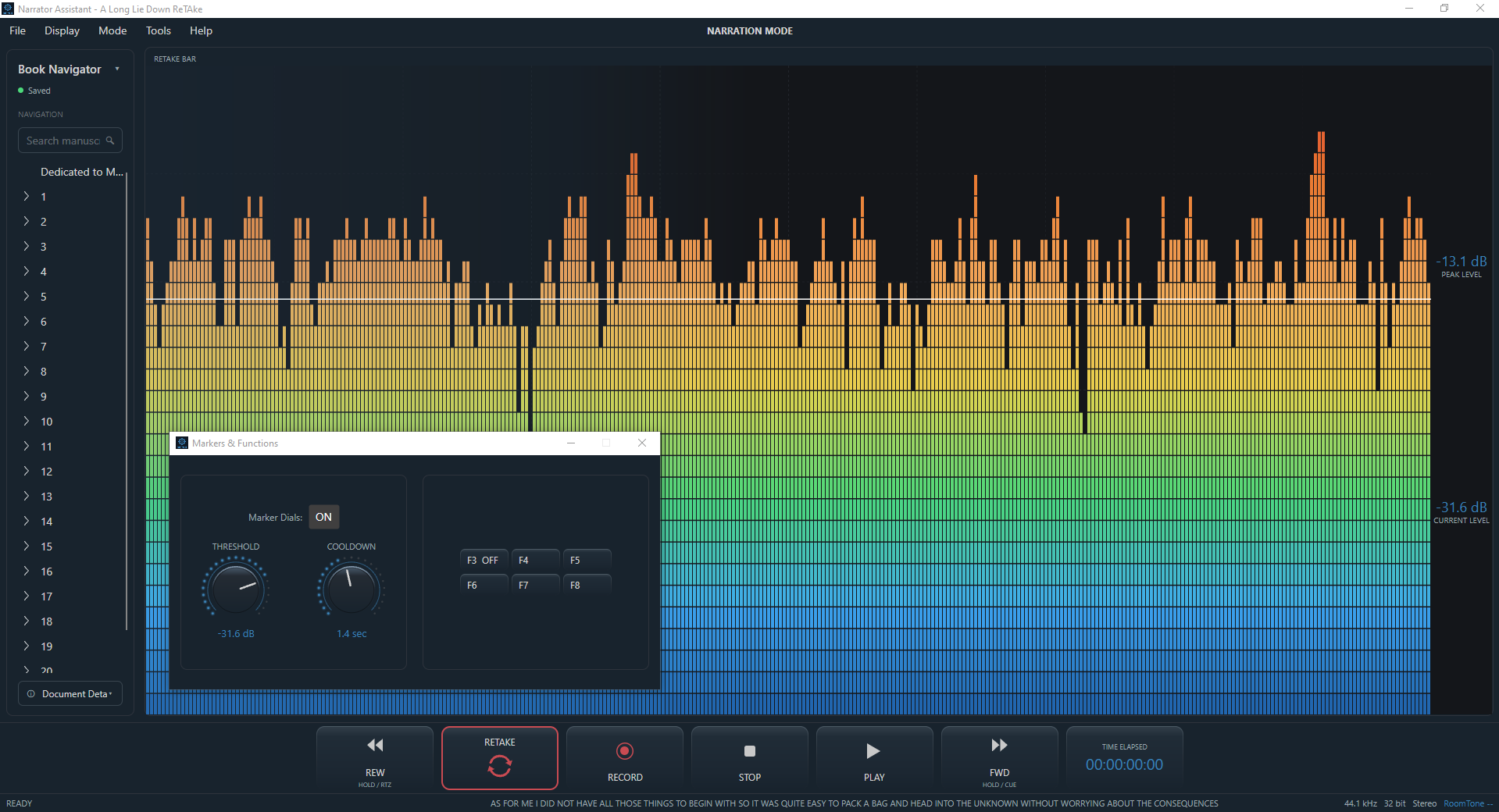Toggle the F5 function button
This screenshot has width=1499, height=812.
[x=587, y=560]
